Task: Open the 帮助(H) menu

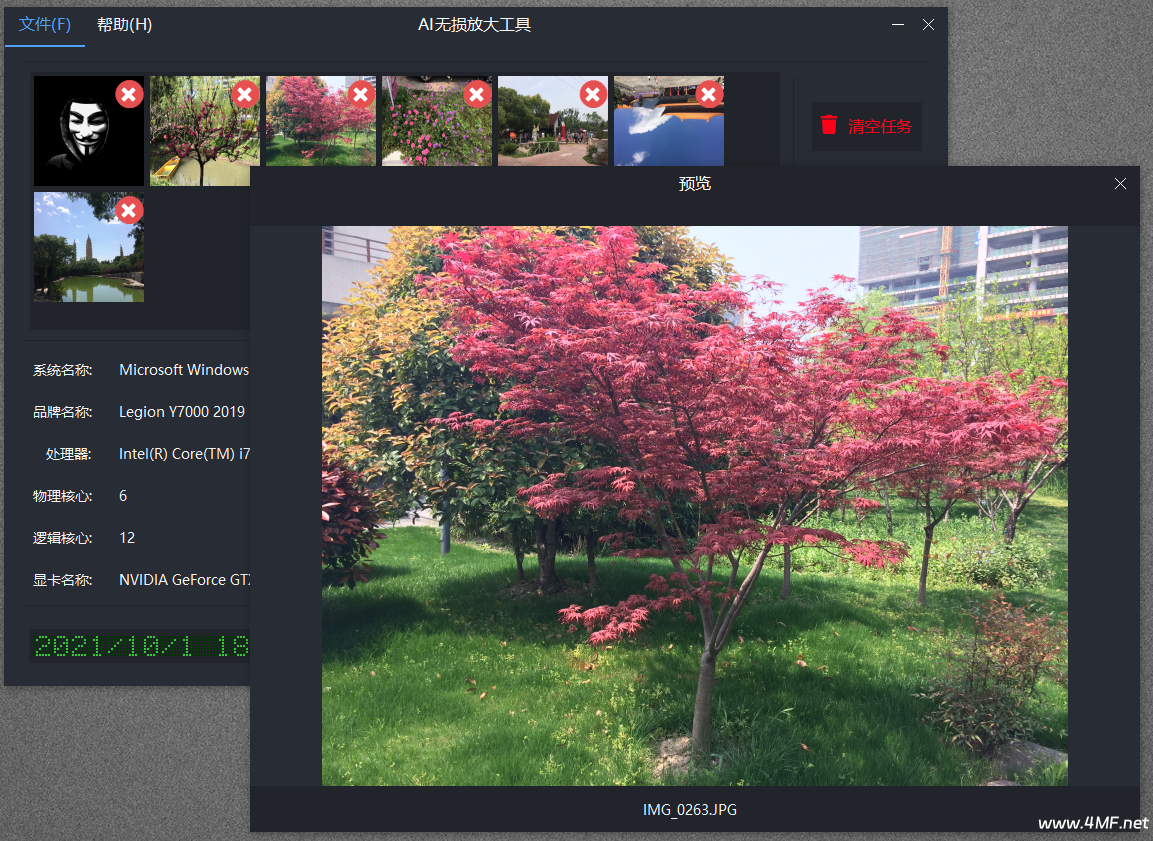Action: click(x=125, y=25)
